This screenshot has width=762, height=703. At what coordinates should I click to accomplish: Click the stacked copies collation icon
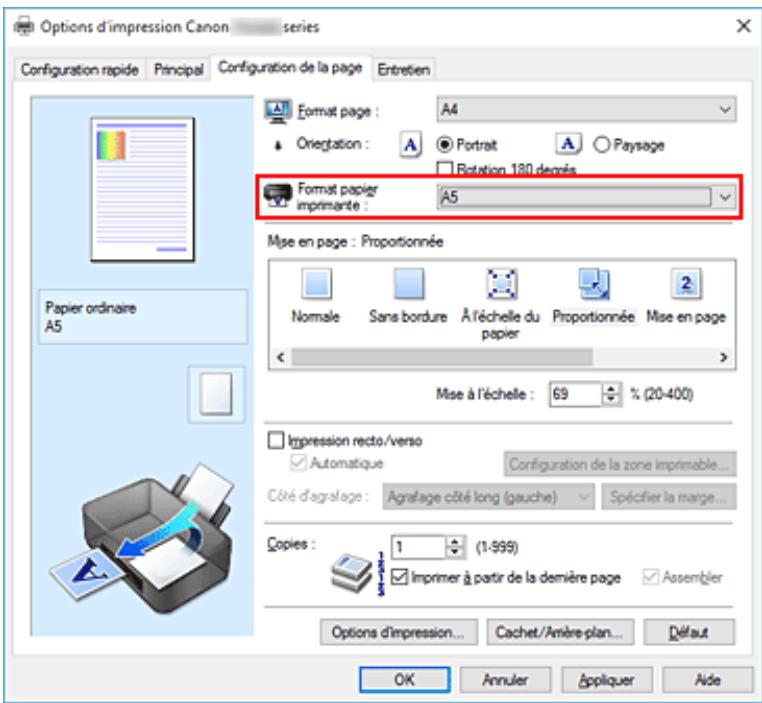point(352,572)
